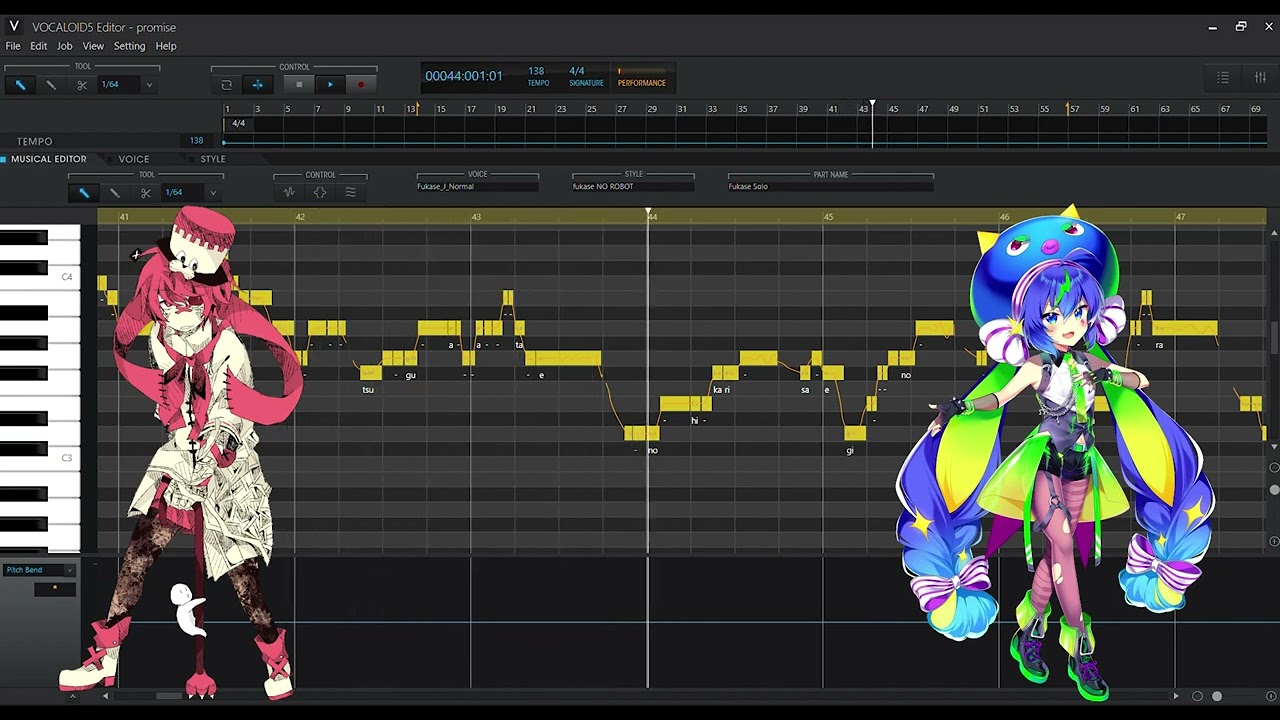
Task: Select the pencil tool in Musical Editor
Action: pyautogui.click(x=115, y=193)
